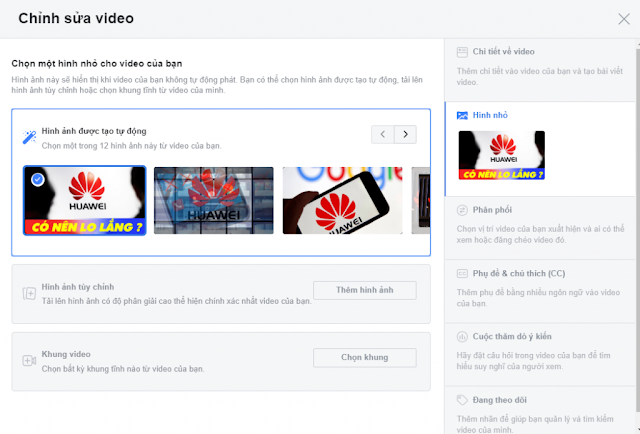The height and width of the screenshot is (434, 640).
Task: Open Chi tiết về video section
Action: [540, 70]
